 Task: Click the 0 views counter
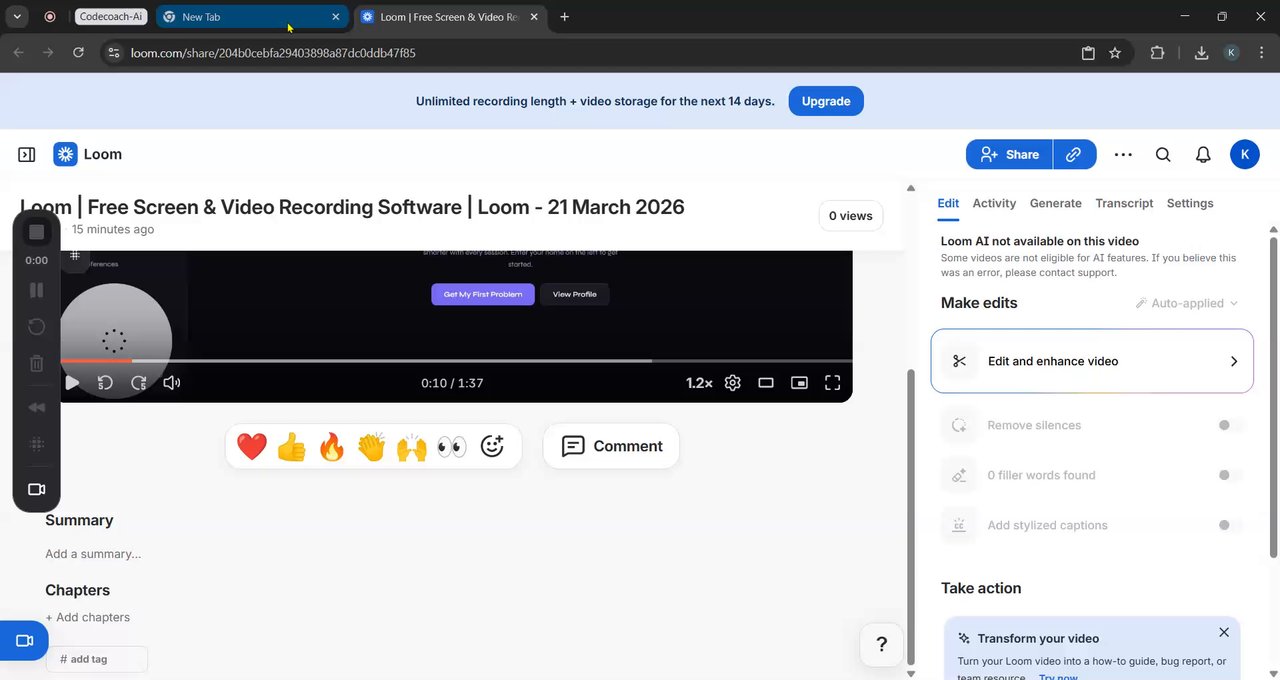[850, 215]
